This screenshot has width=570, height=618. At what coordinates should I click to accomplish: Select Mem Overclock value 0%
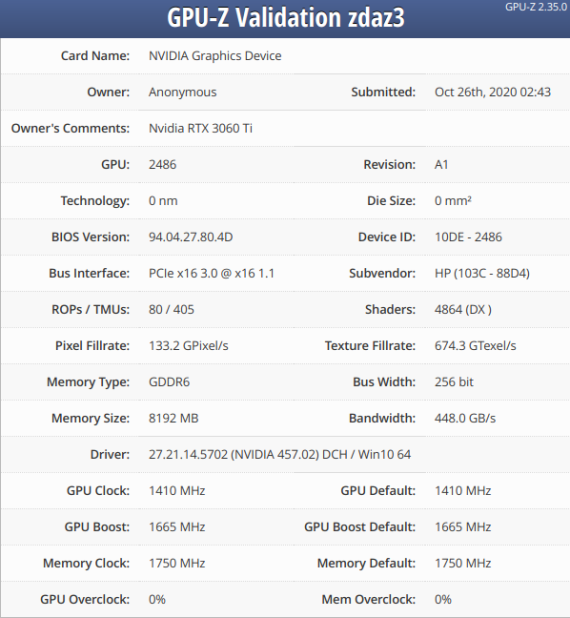[x=443, y=600]
